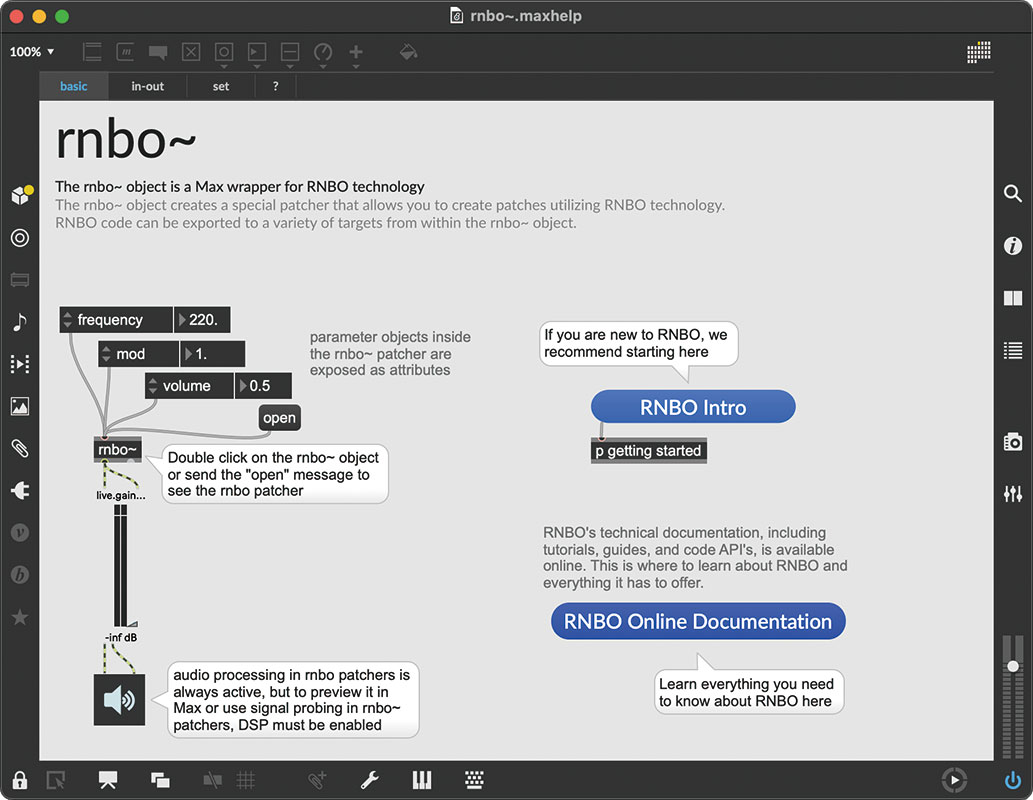Add a new object box from toolbar
The height and width of the screenshot is (800, 1033).
coord(92,52)
